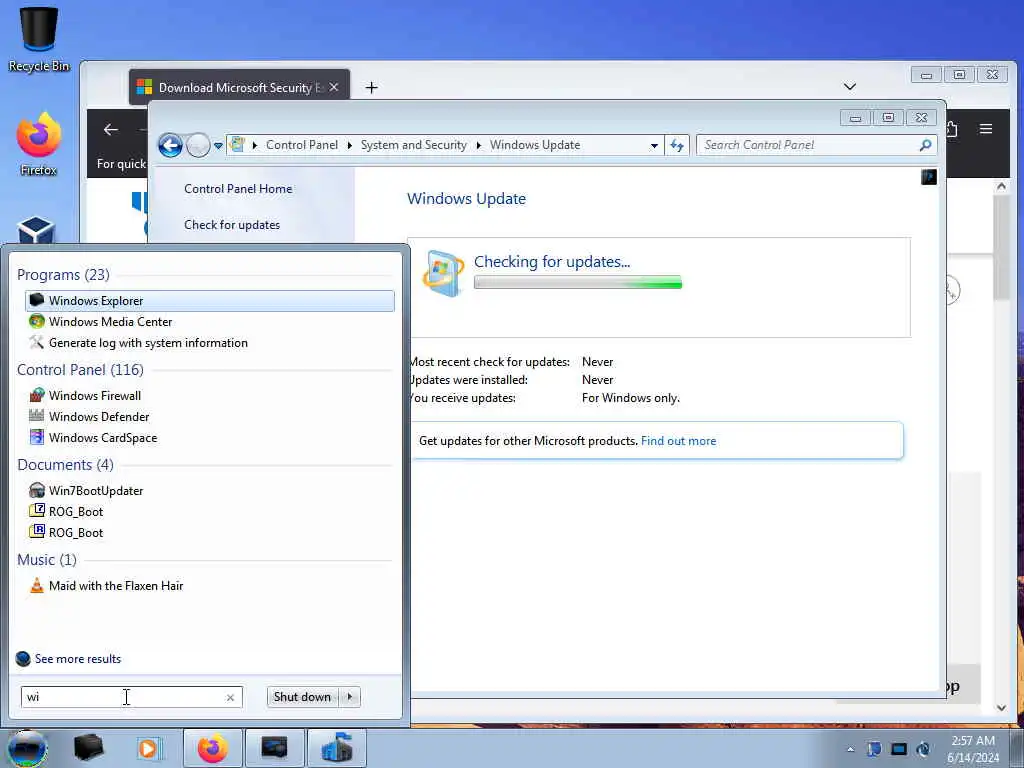Expand shut down options arrow

[x=350, y=697]
